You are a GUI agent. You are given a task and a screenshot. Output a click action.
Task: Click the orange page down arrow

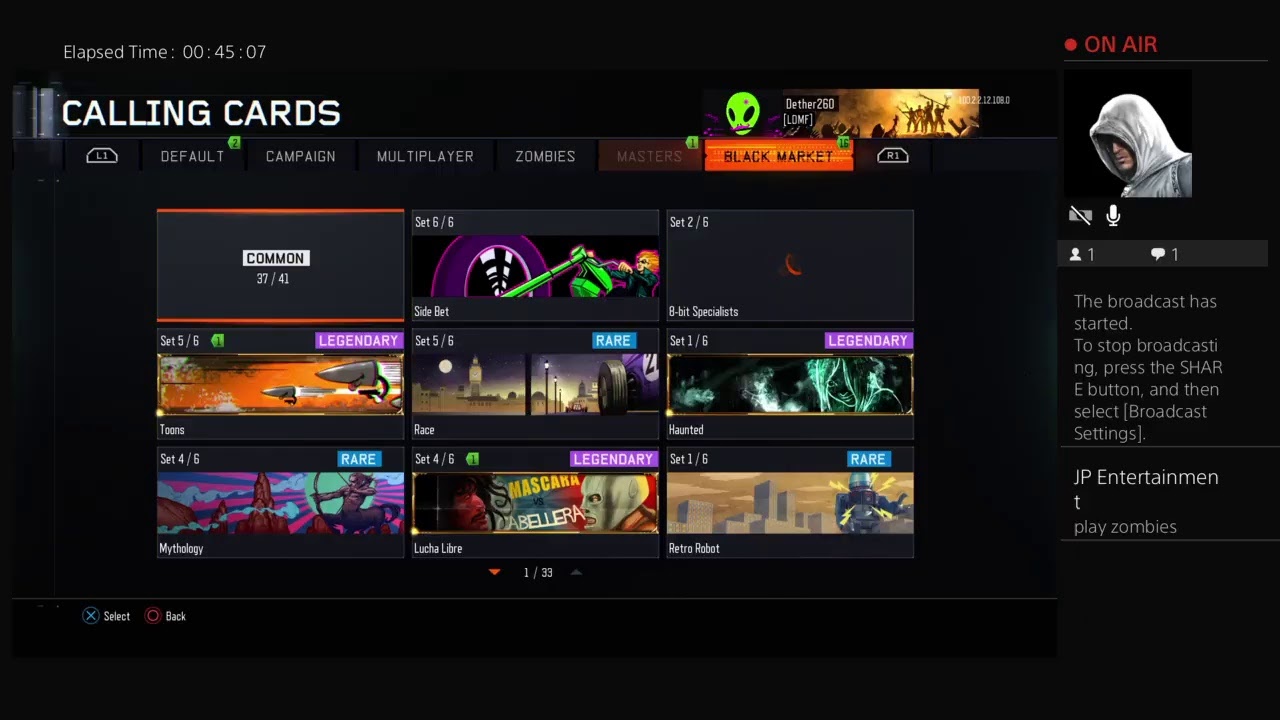[x=494, y=572]
